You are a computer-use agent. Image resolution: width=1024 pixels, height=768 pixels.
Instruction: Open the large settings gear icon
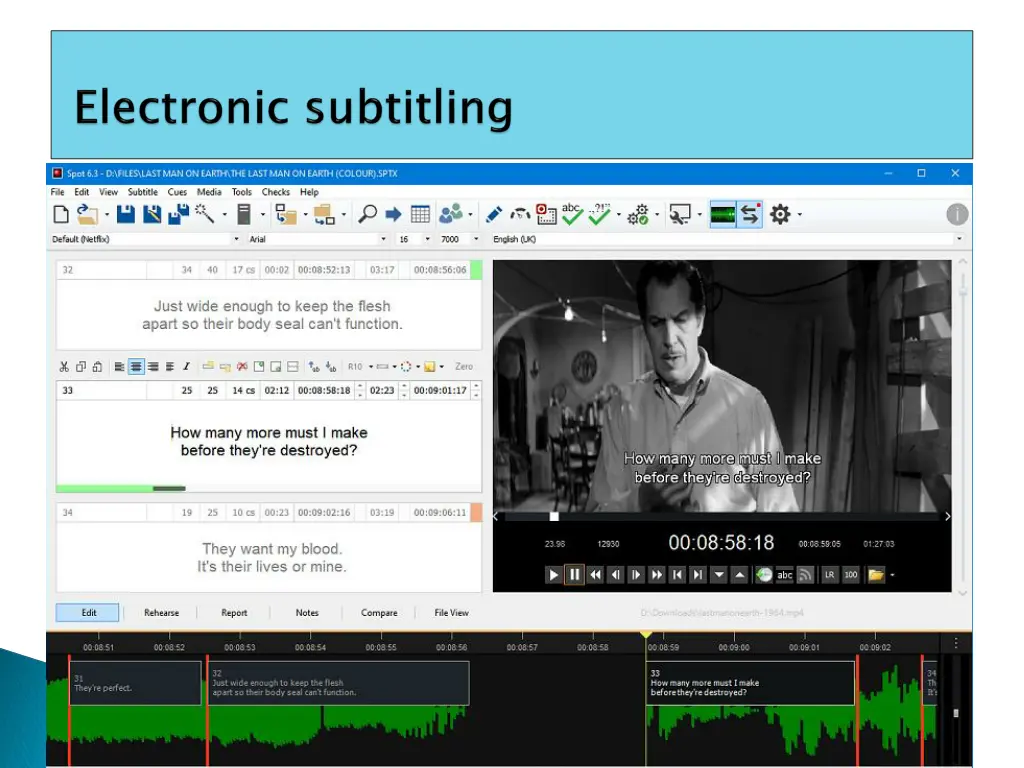click(x=780, y=214)
